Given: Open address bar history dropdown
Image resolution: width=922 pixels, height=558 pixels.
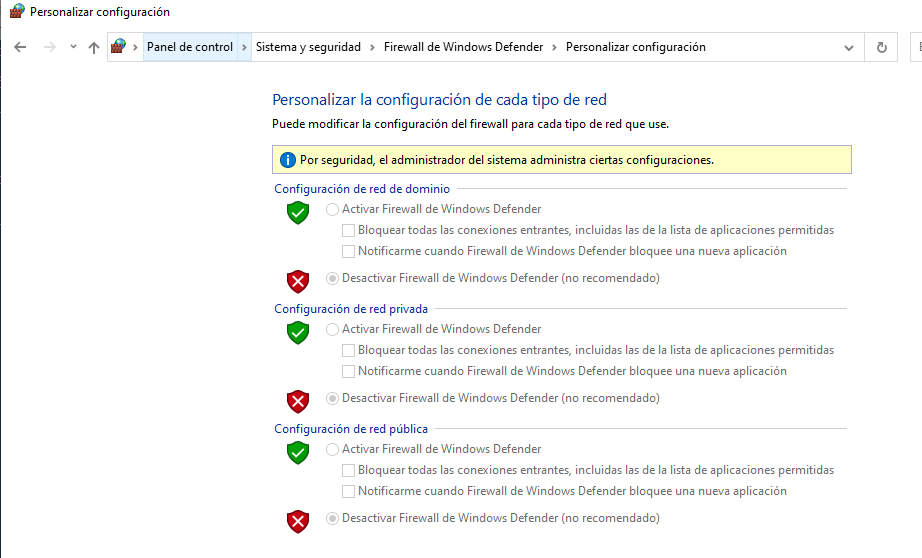Looking at the screenshot, I should point(848,48).
